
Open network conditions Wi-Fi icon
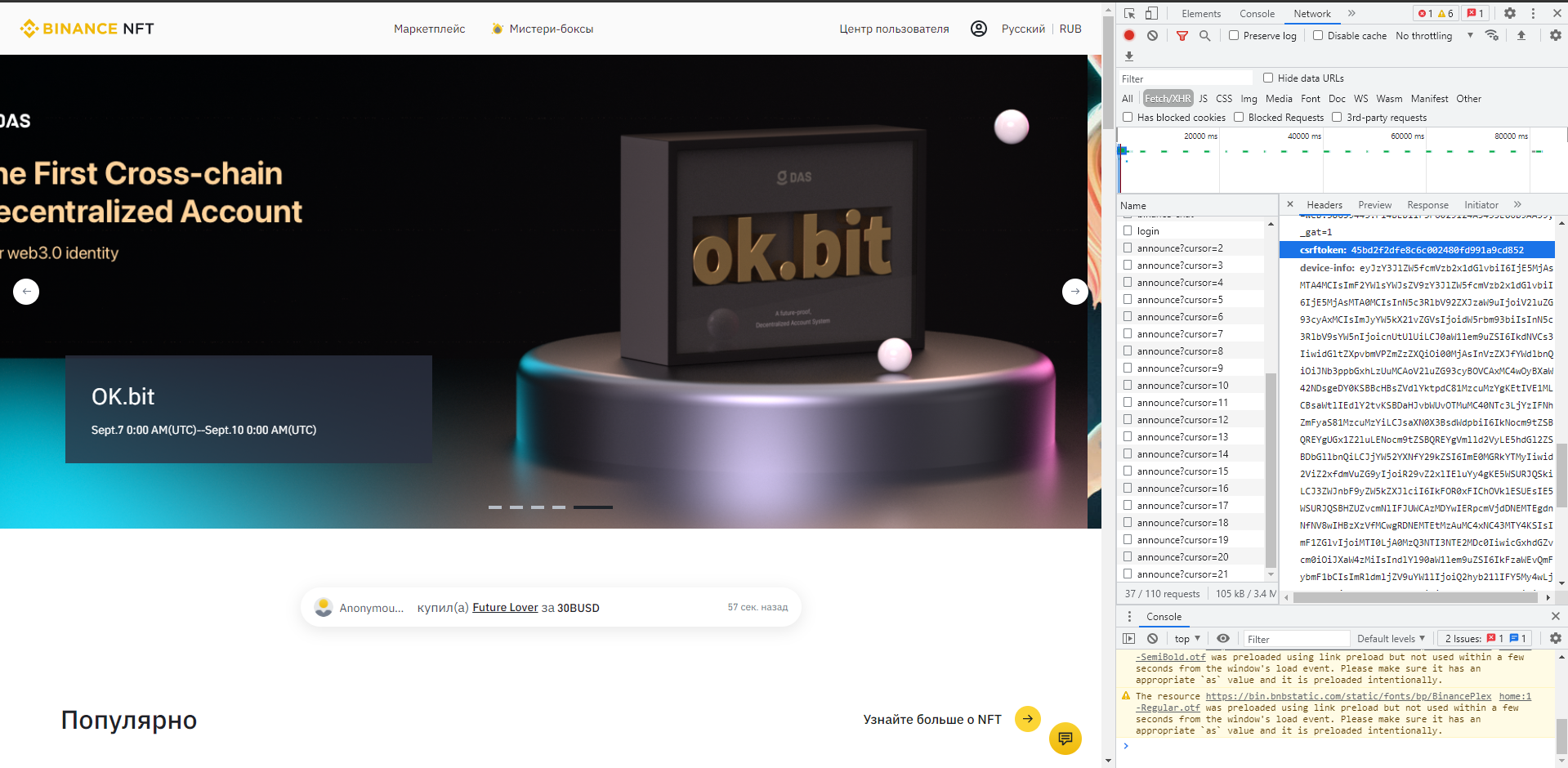click(1492, 35)
